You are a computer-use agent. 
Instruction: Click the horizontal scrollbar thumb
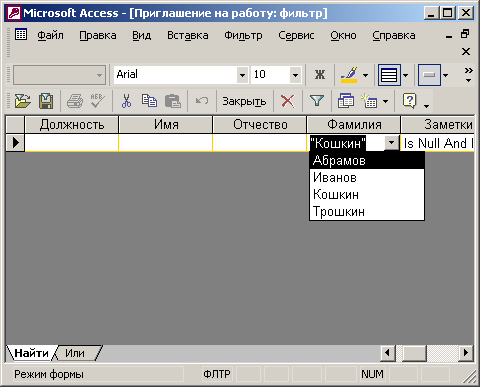pyautogui.click(x=413, y=353)
